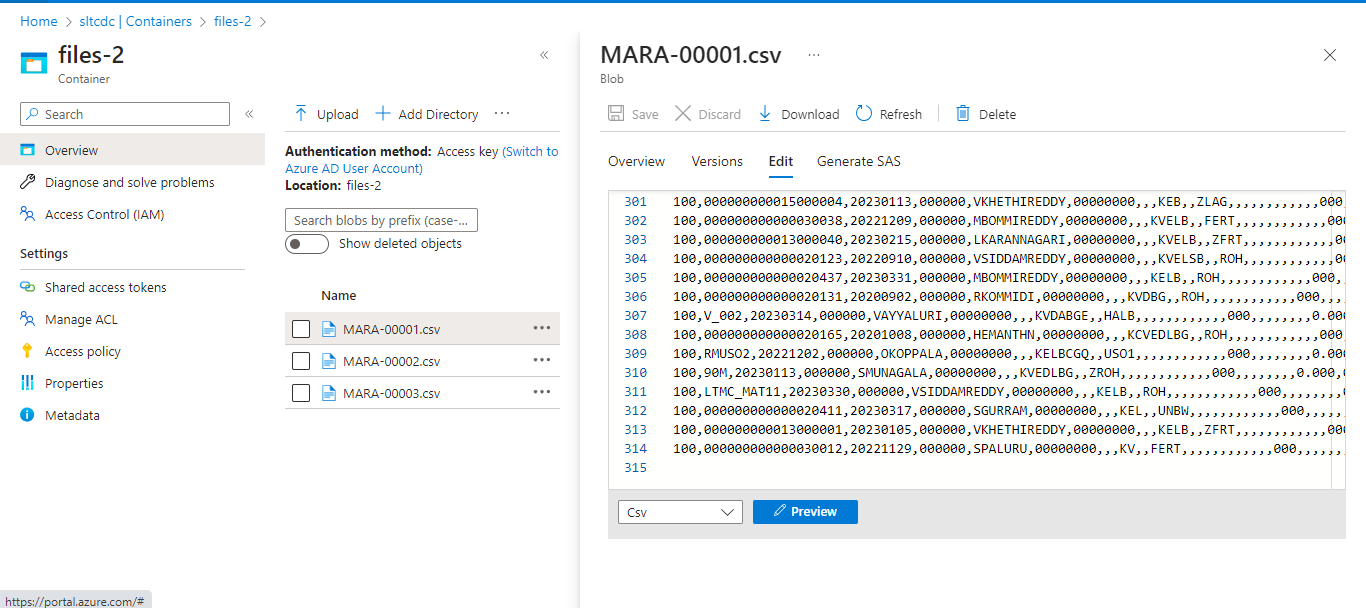
Task: Click the blue Preview button
Action: (x=805, y=512)
